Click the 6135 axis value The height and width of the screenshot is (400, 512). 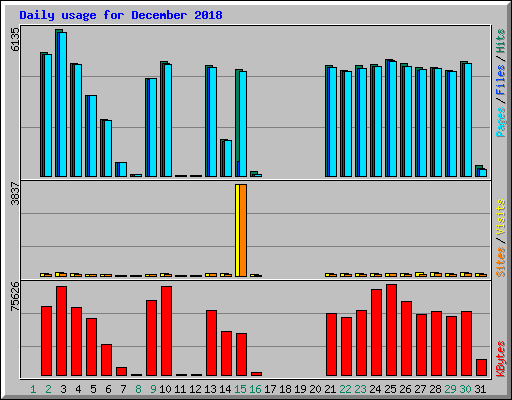click(x=15, y=39)
